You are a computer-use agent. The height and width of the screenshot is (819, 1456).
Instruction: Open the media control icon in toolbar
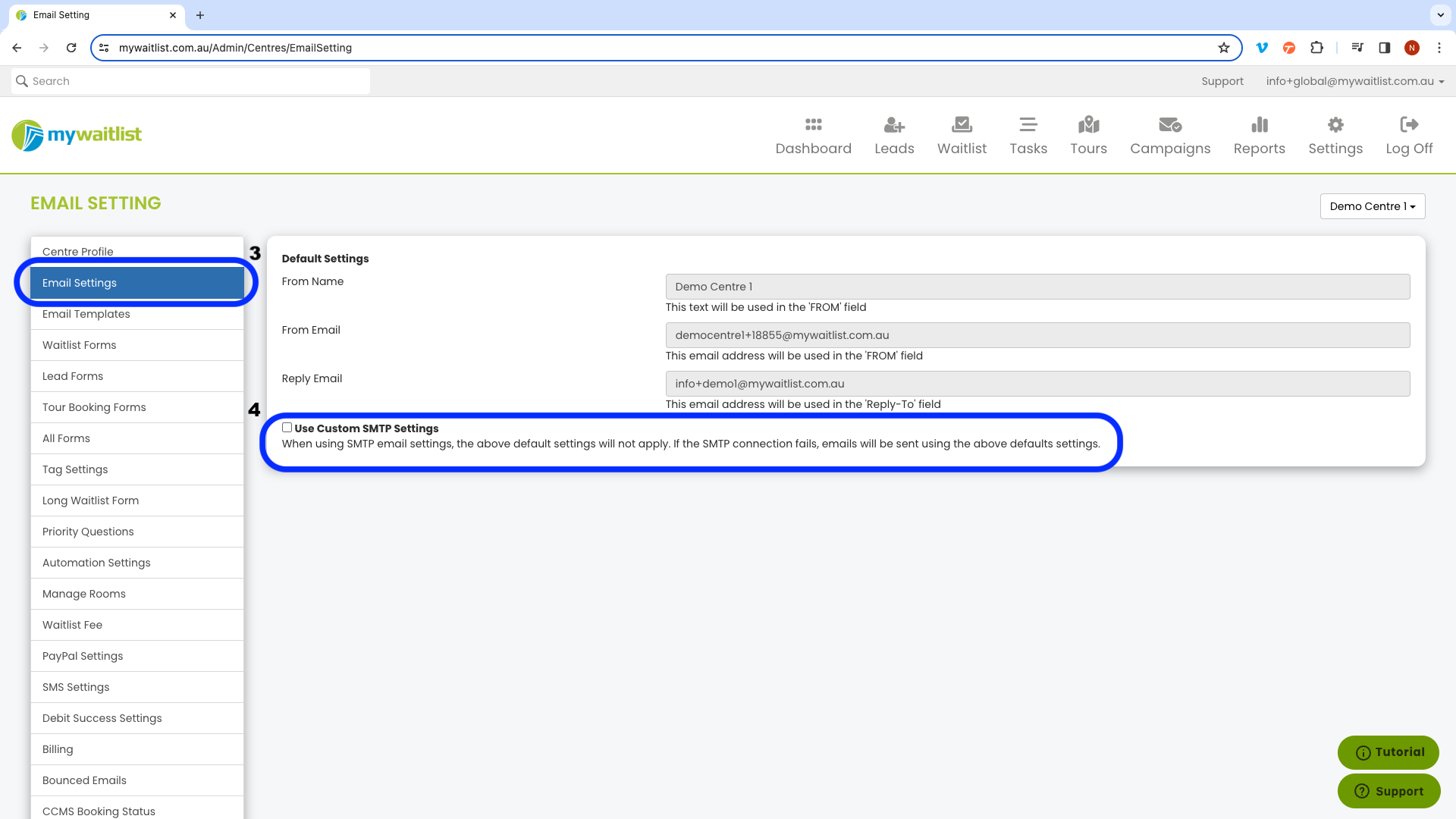(1357, 48)
